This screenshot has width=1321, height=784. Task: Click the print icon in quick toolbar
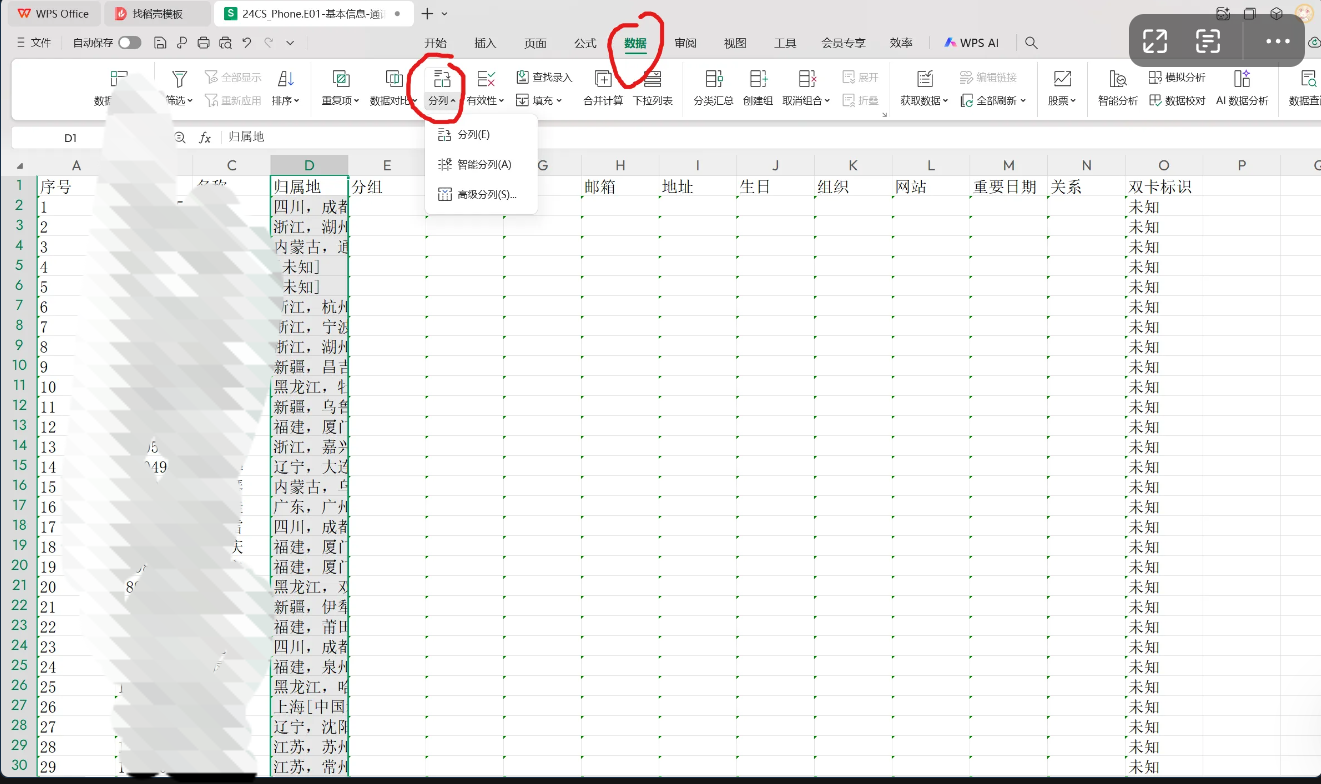204,43
